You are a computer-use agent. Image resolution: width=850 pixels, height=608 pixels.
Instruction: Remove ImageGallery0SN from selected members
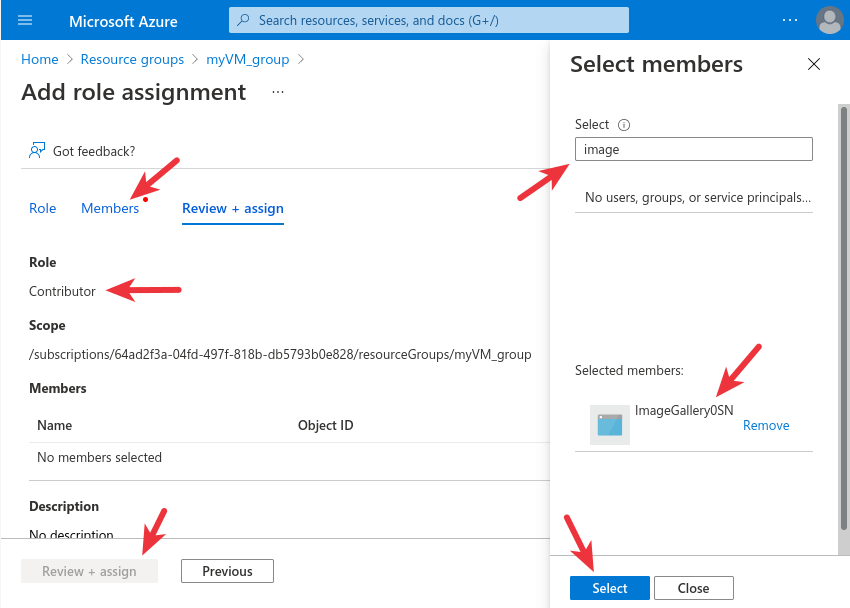tap(766, 426)
